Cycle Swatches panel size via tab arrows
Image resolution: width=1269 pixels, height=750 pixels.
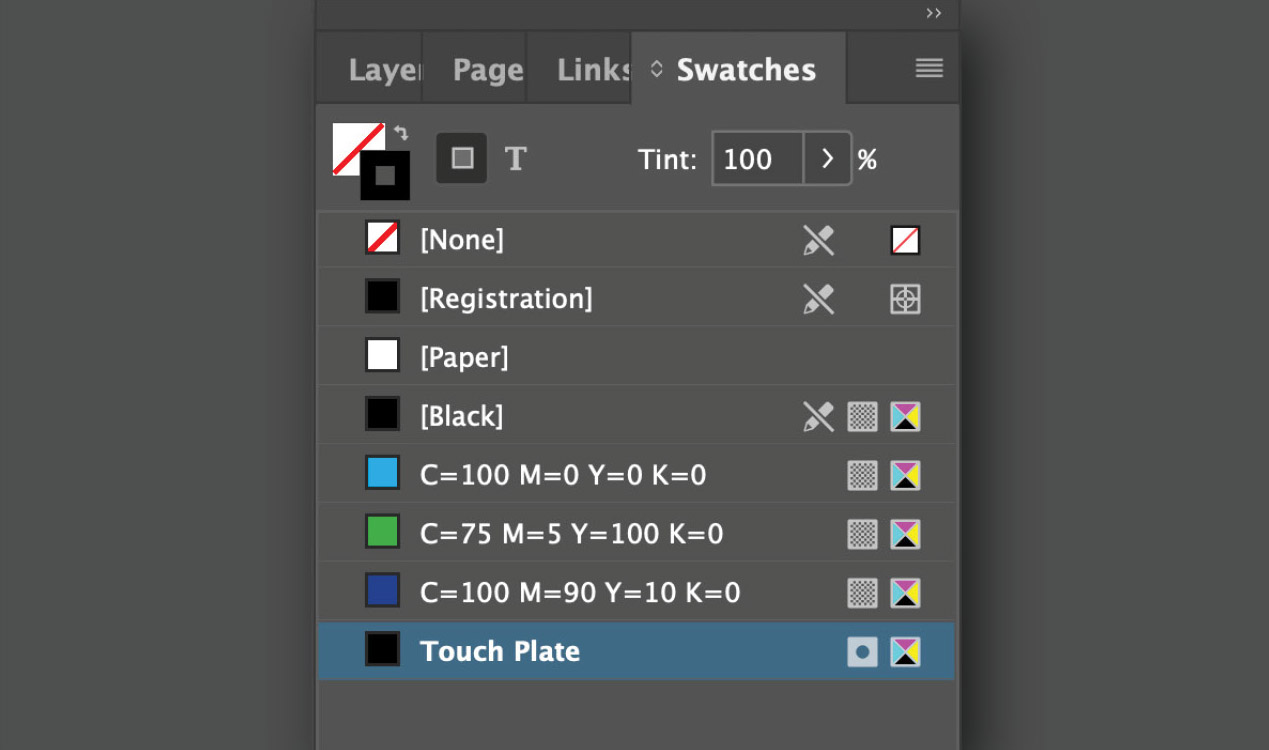656,69
